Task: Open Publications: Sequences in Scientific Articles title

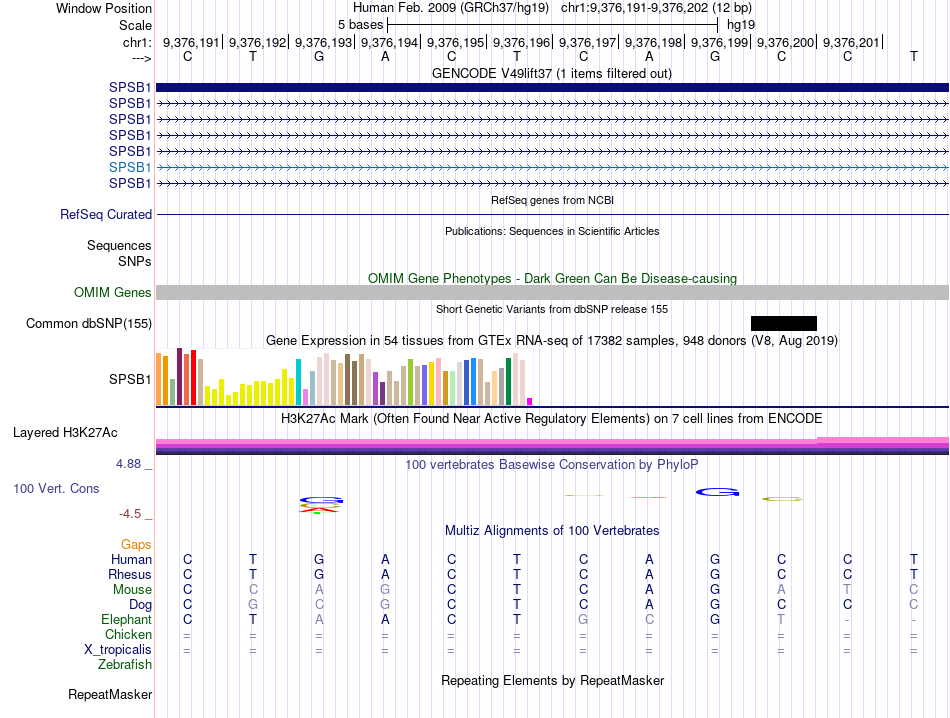Action: (x=552, y=231)
